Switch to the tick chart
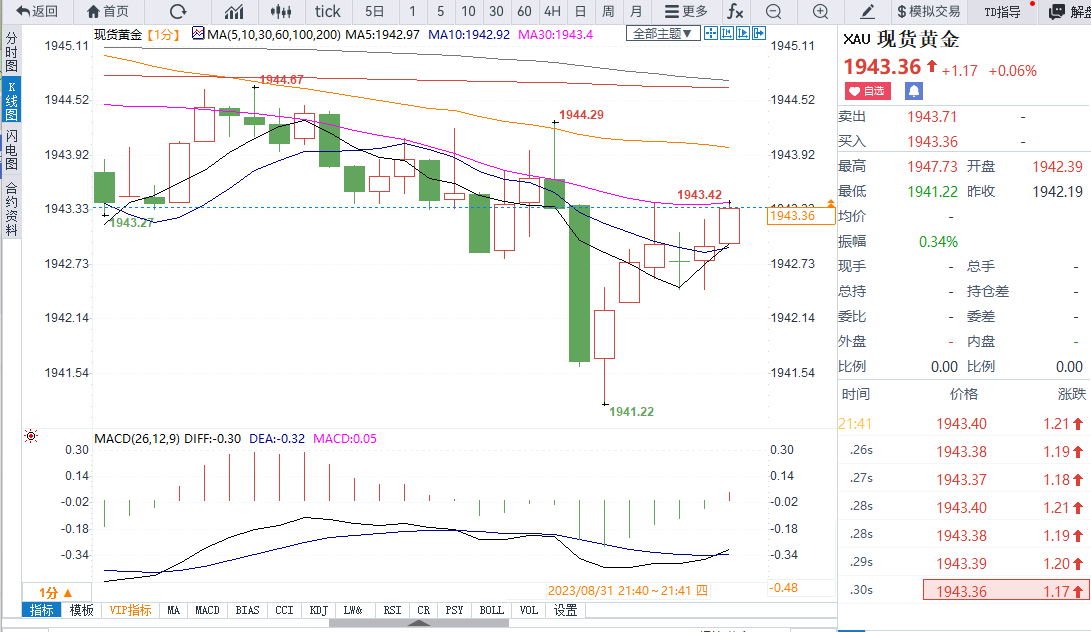 [327, 11]
